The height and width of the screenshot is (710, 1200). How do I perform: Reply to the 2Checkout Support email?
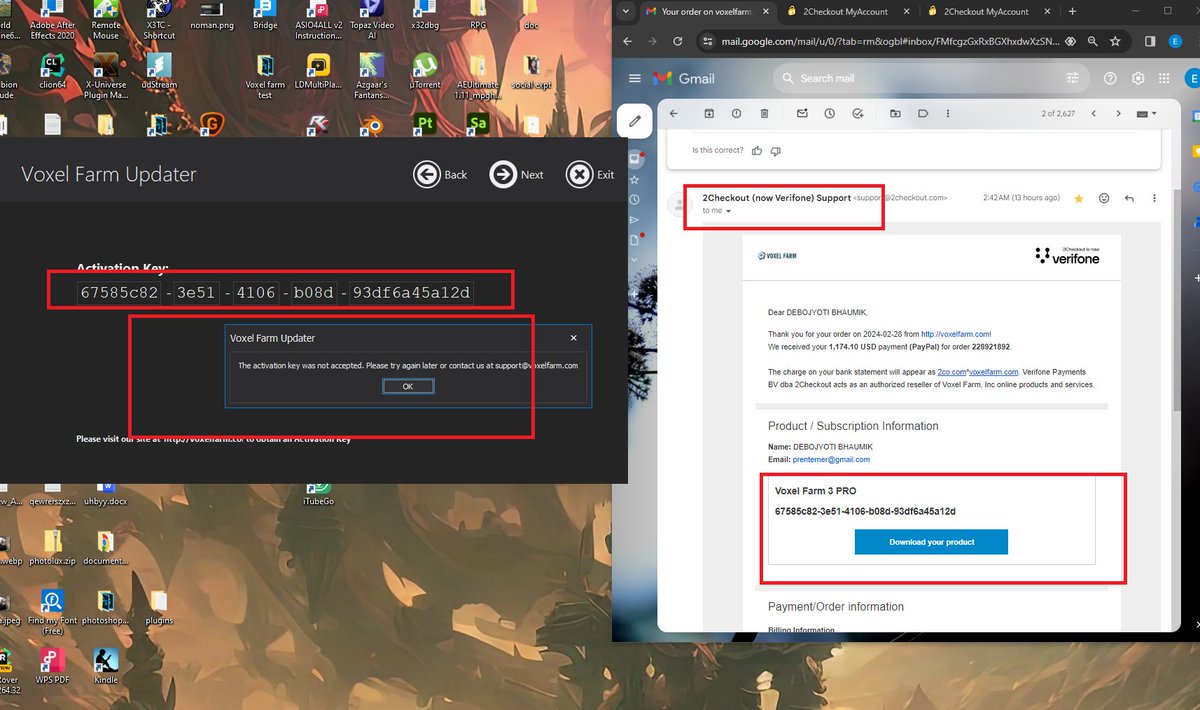[x=1129, y=198]
